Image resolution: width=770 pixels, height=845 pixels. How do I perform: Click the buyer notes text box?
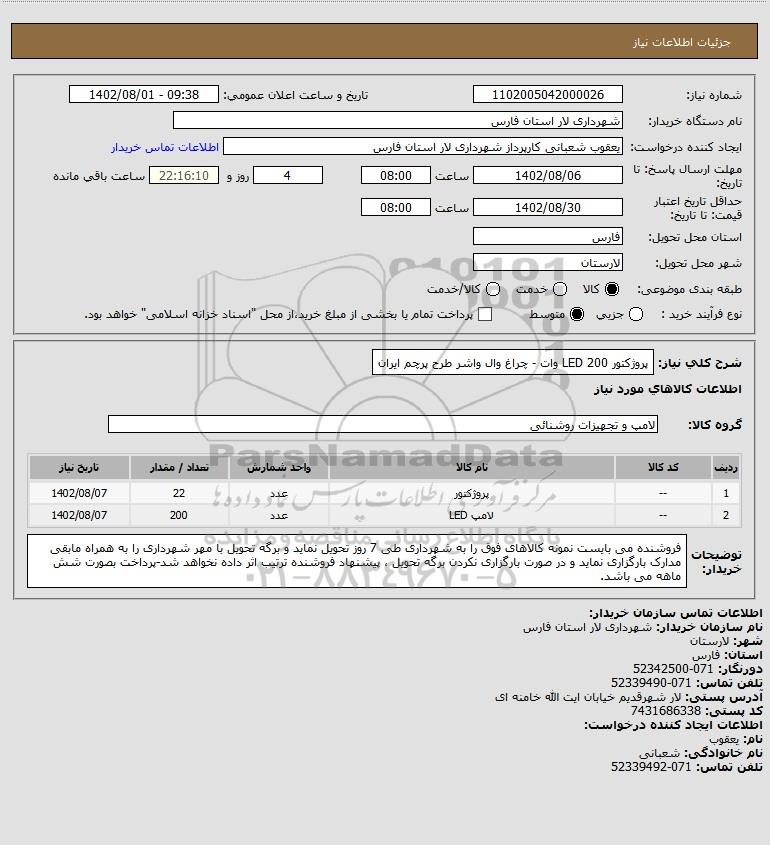[357, 561]
